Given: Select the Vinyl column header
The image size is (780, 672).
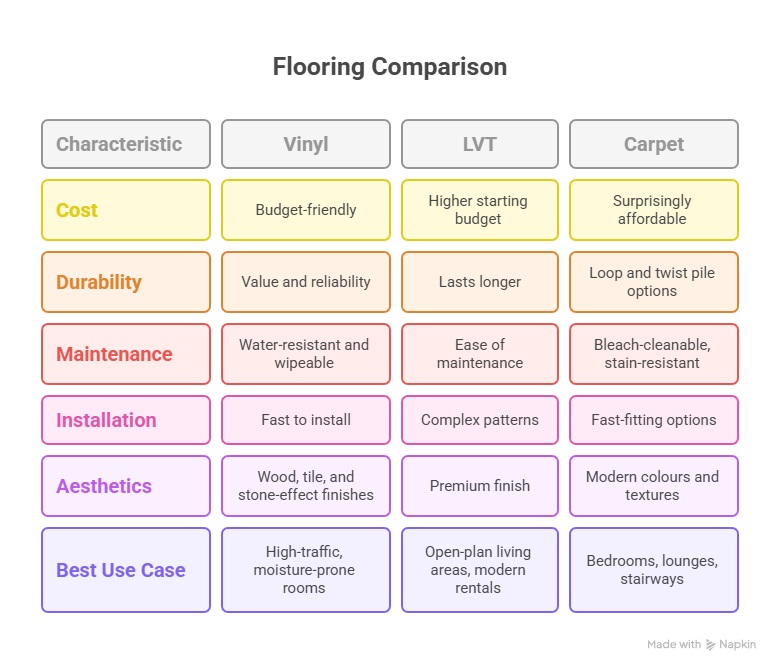Looking at the screenshot, I should coord(306,144).
